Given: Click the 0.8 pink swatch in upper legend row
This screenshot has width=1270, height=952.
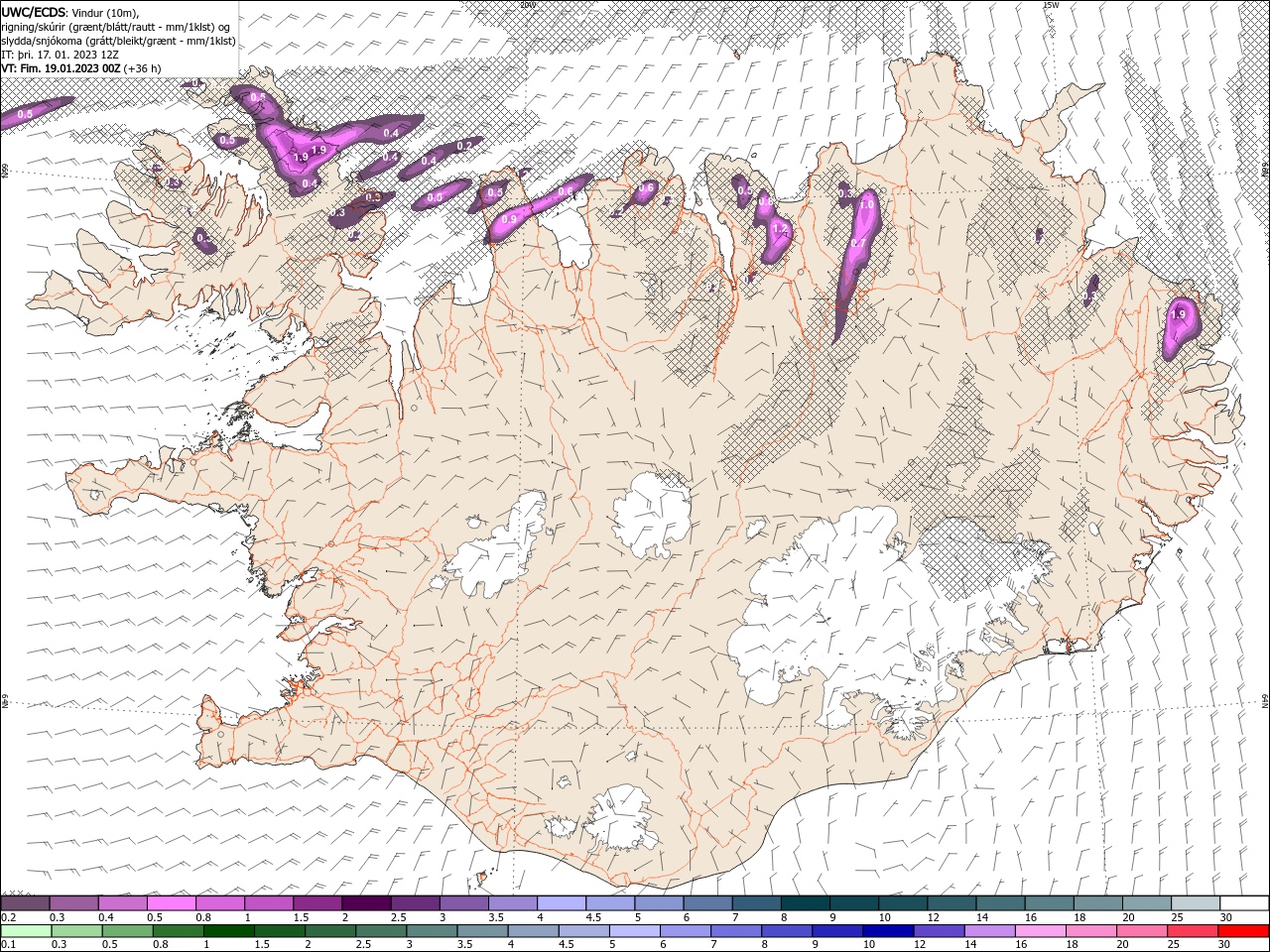Looking at the screenshot, I should (x=219, y=903).
